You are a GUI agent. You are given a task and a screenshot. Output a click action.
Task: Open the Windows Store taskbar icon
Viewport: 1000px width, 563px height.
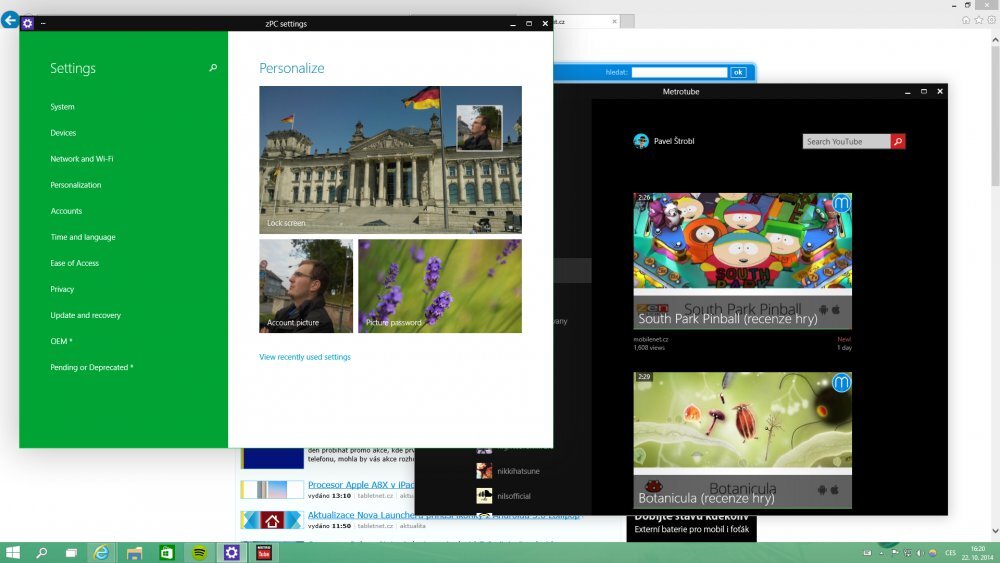tap(166, 553)
